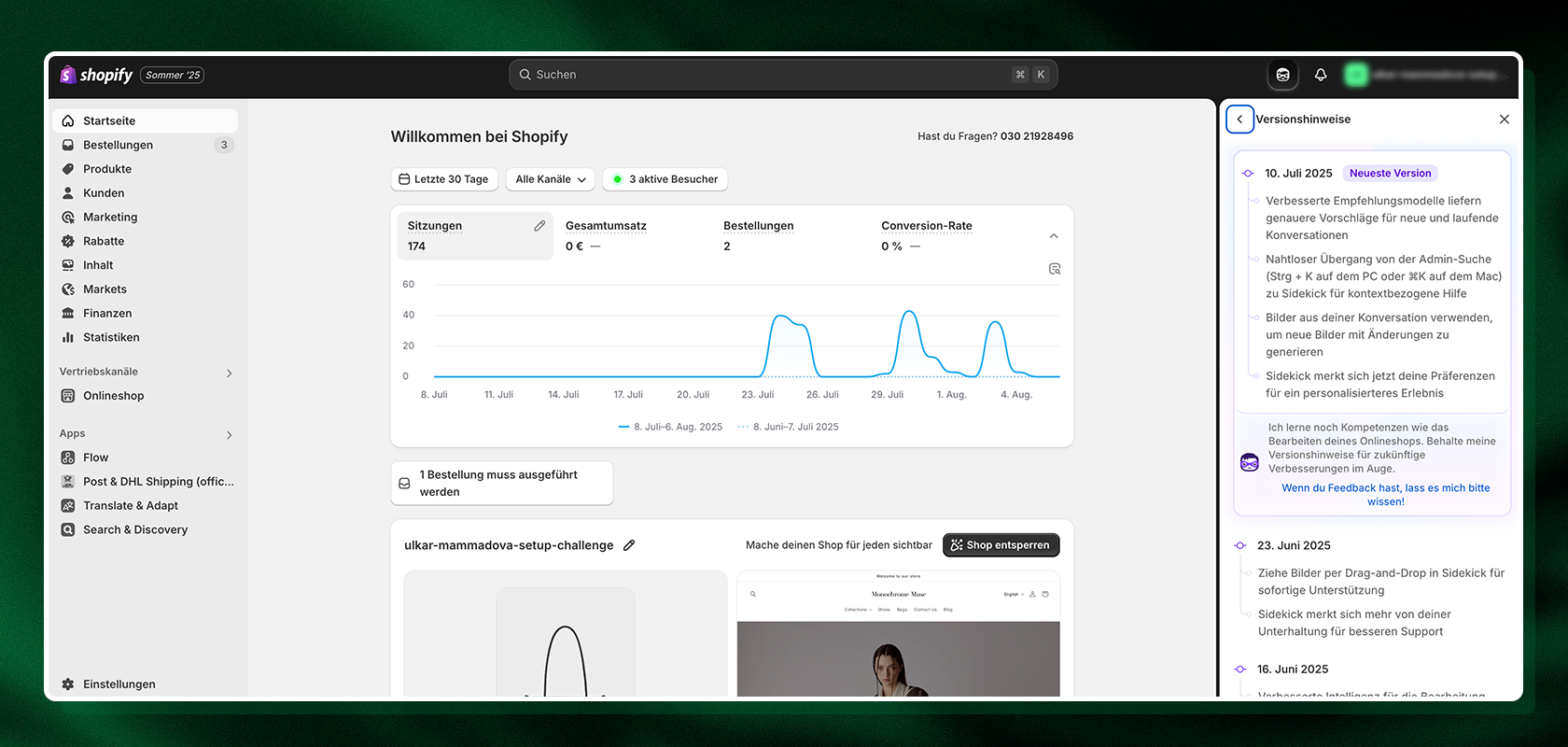Open 1 Bestellung muss ausgeführt werden
Viewport: 1568px width, 747px height.
point(502,484)
